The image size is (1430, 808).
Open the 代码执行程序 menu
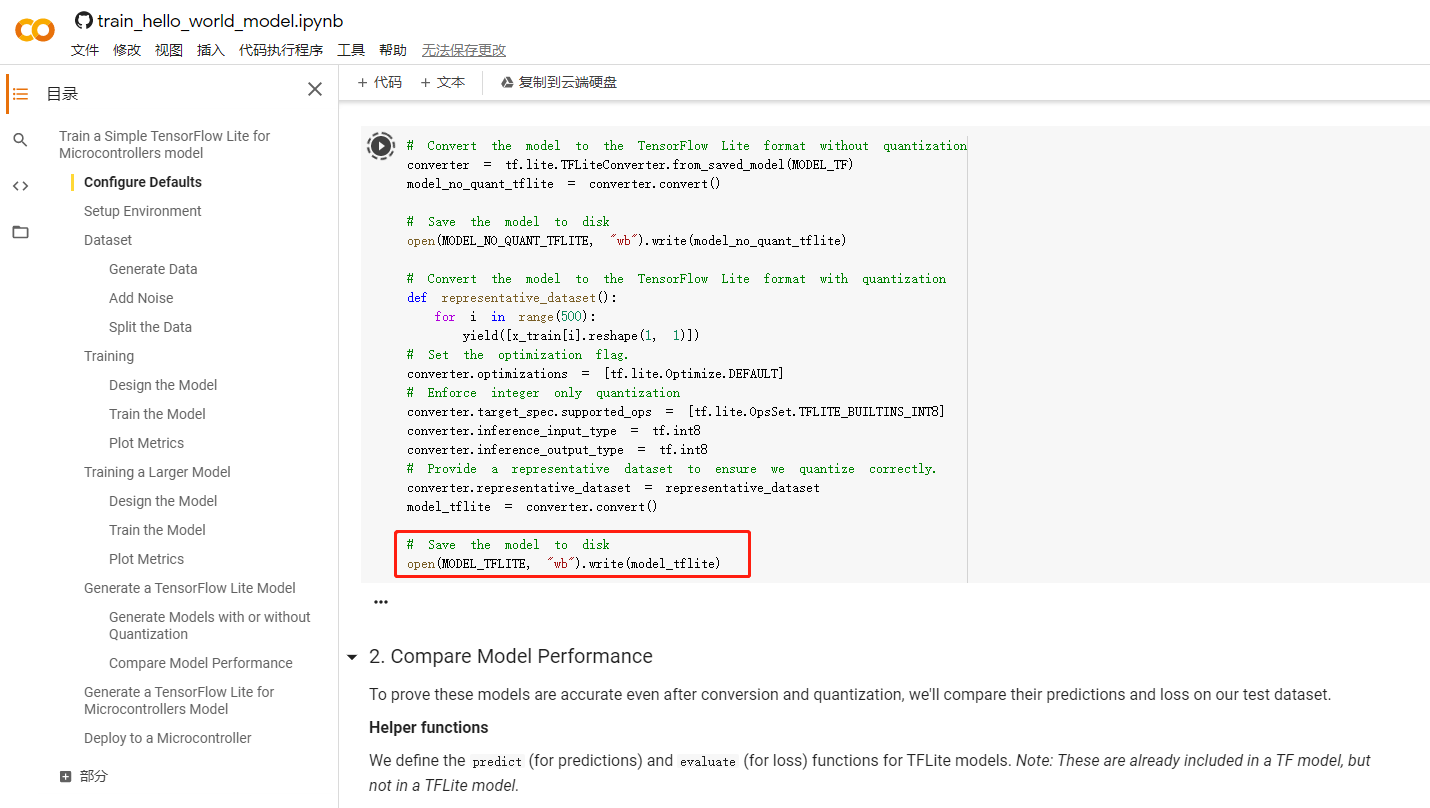[281, 50]
